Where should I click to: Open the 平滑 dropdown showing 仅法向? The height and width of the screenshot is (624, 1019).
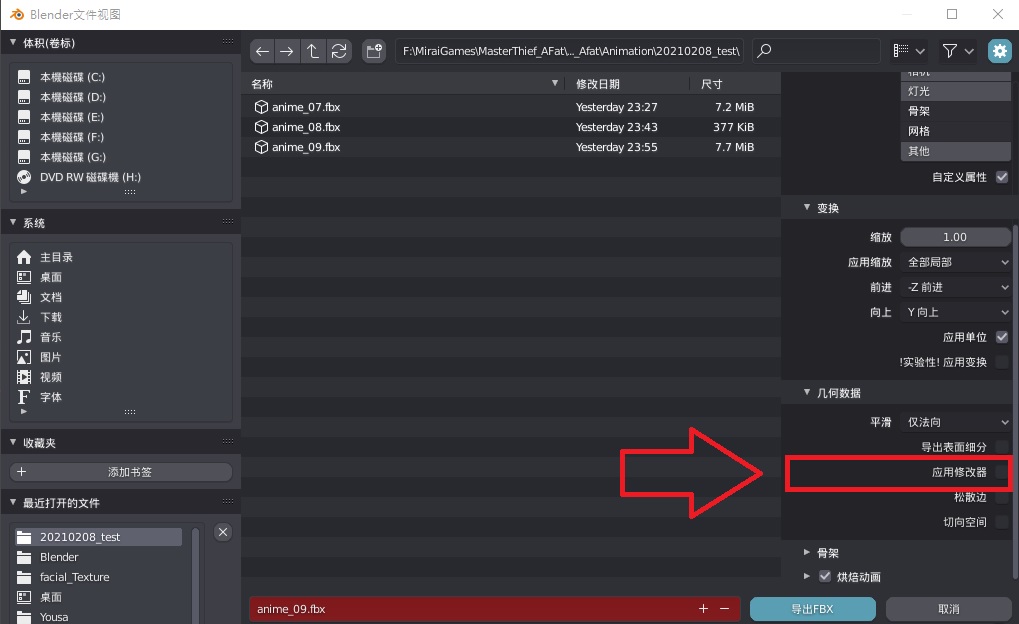tap(956, 422)
